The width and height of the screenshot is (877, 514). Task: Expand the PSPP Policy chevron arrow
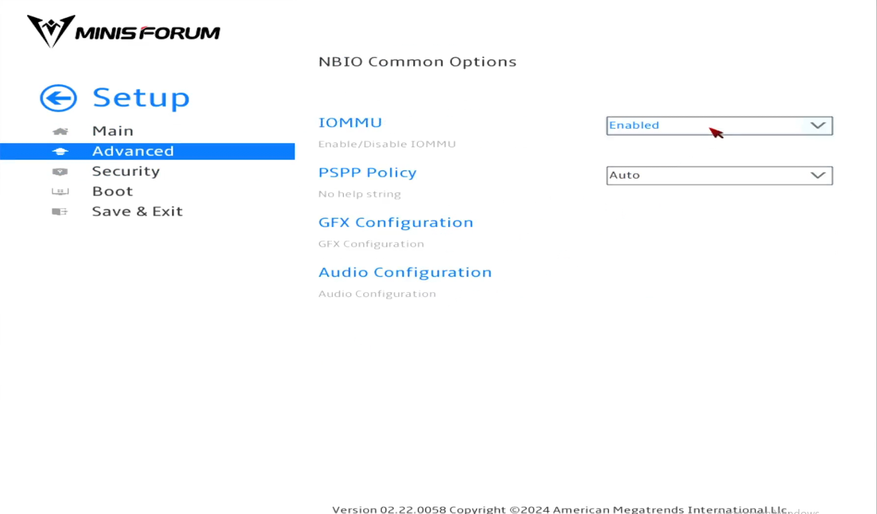pos(818,175)
